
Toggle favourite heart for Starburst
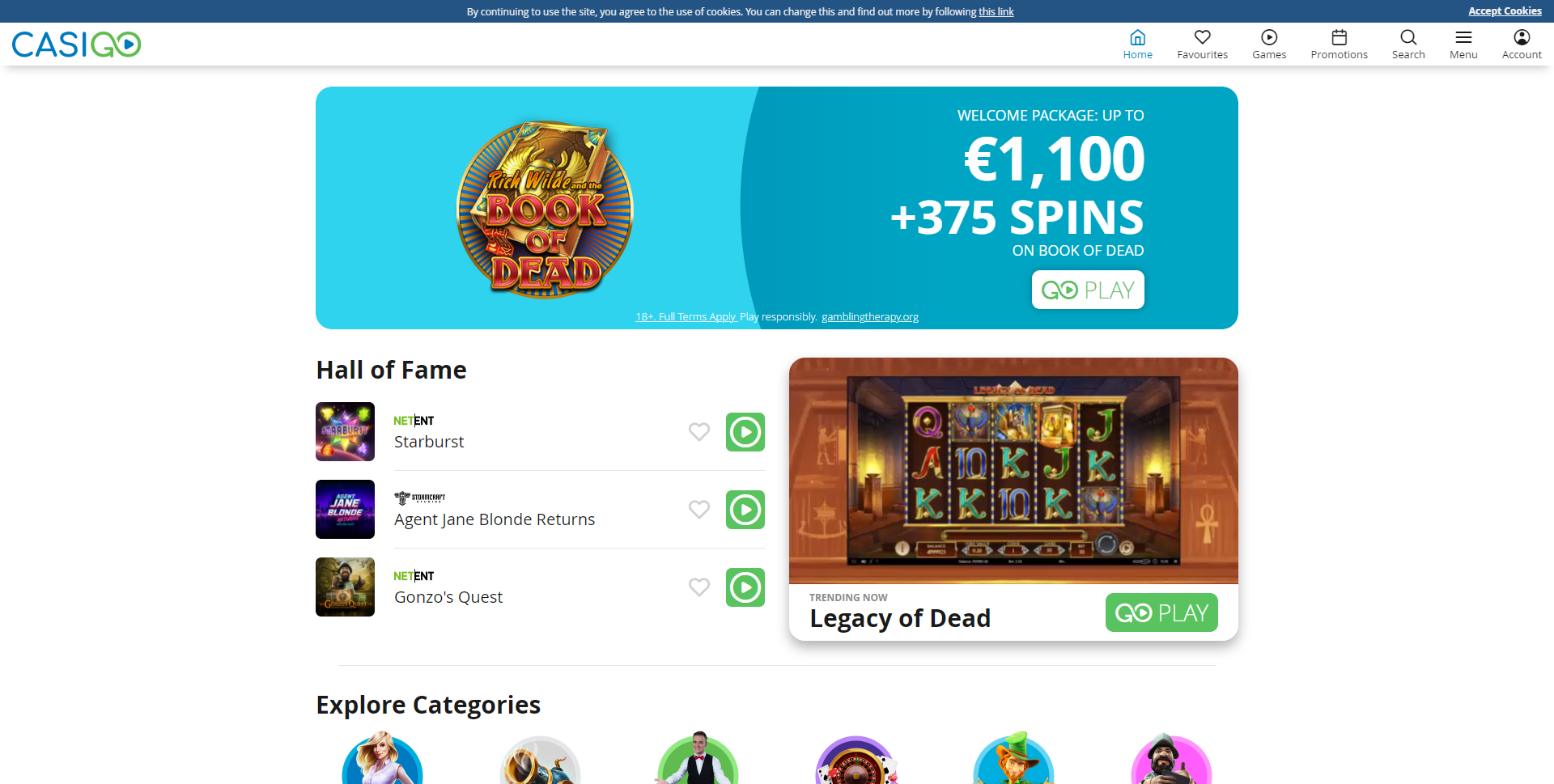(699, 432)
